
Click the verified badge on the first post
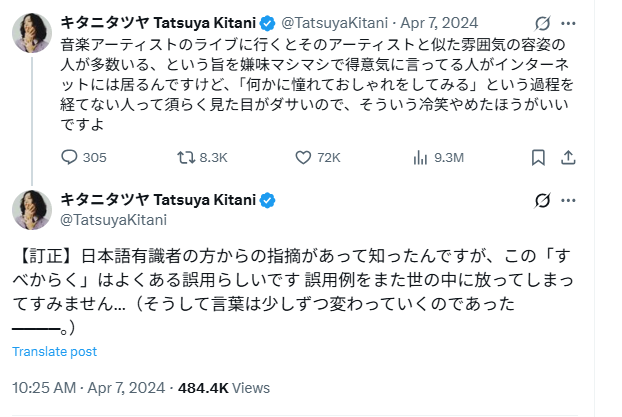(268, 21)
